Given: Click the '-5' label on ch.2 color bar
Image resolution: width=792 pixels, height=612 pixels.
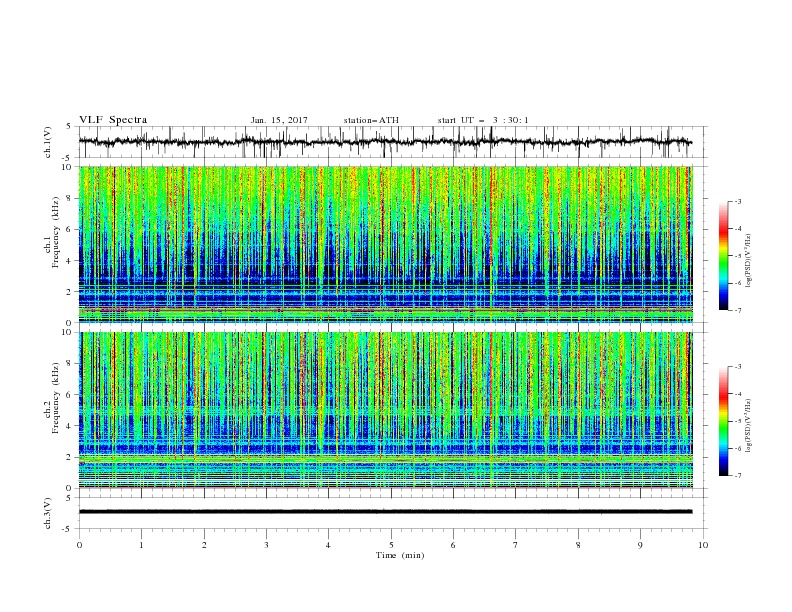Looking at the screenshot, I should tap(738, 421).
